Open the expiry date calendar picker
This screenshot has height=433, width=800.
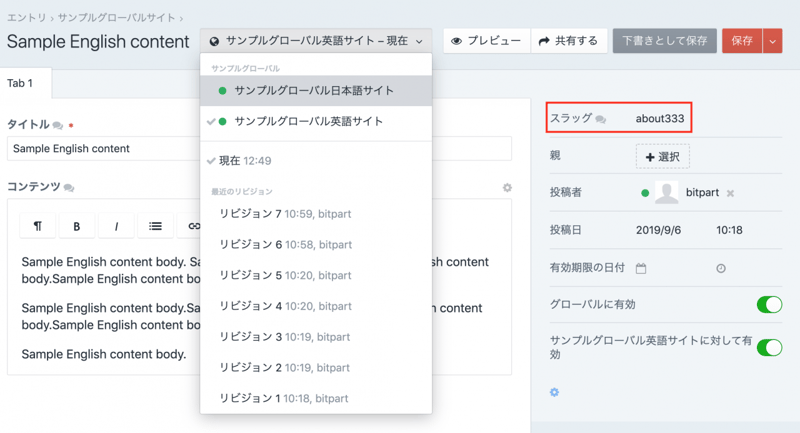(x=641, y=268)
